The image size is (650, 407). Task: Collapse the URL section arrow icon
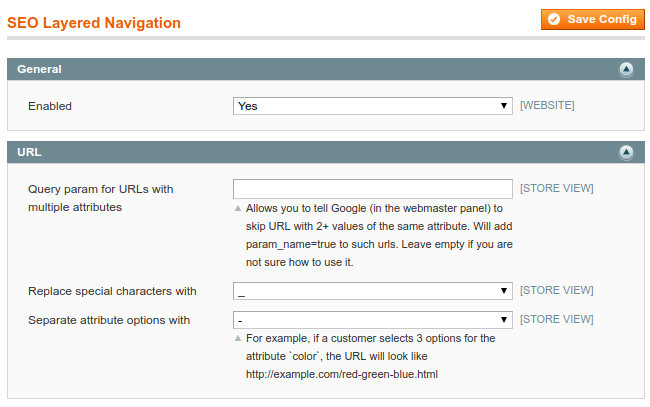[x=626, y=153]
